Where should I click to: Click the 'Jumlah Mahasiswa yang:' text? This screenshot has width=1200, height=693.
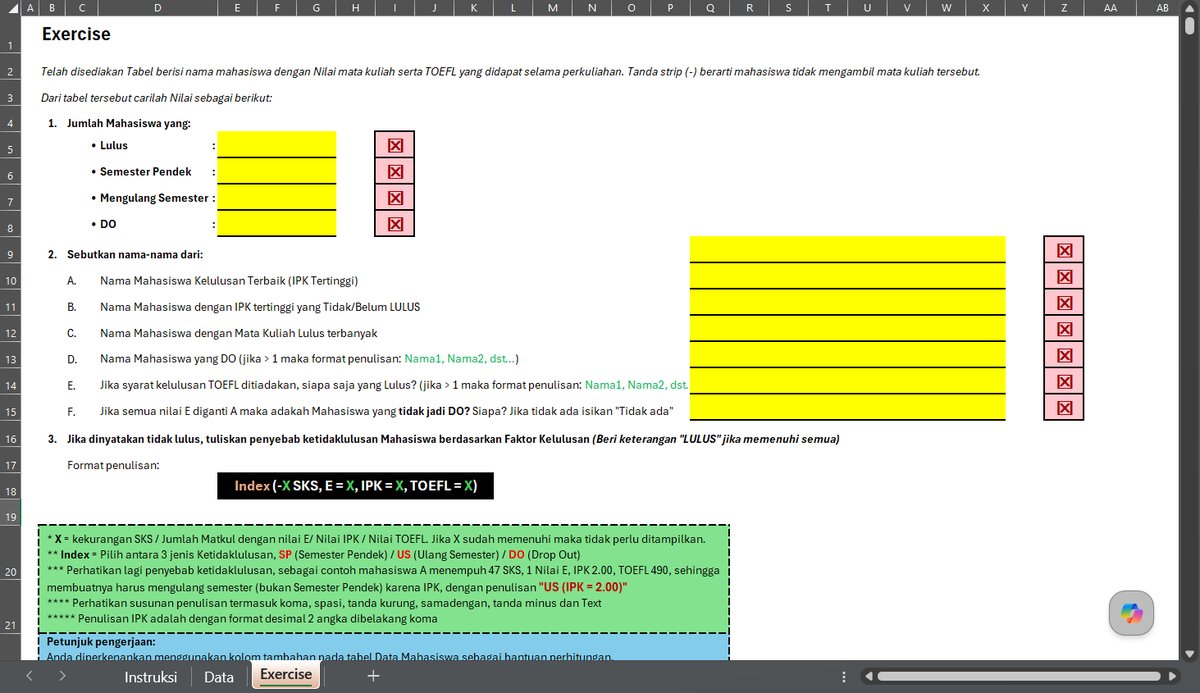pyautogui.click(x=128, y=124)
